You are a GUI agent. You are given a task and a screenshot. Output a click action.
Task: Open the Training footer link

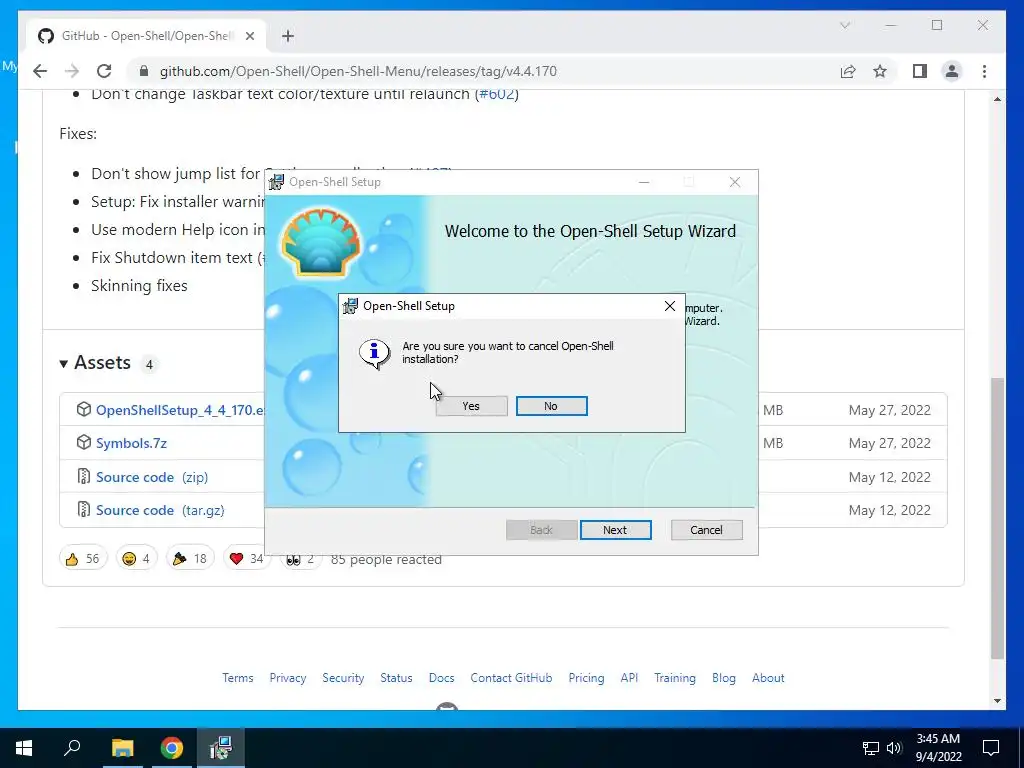point(675,678)
